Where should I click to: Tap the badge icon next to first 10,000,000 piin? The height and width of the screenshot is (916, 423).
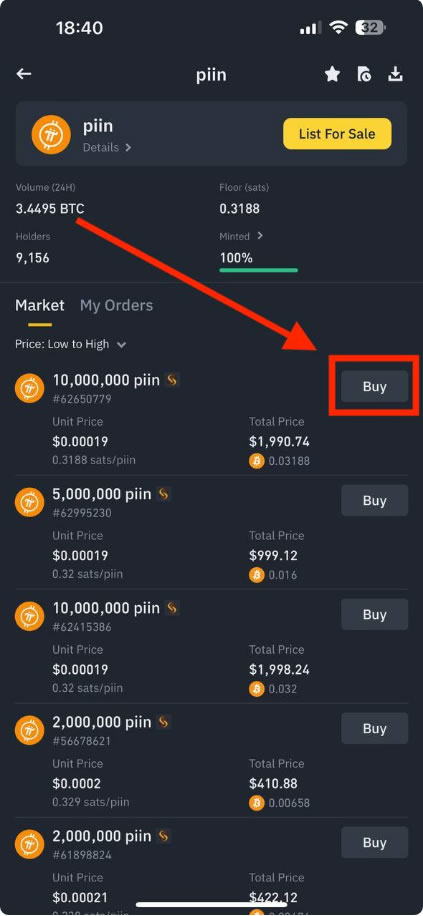tap(172, 380)
